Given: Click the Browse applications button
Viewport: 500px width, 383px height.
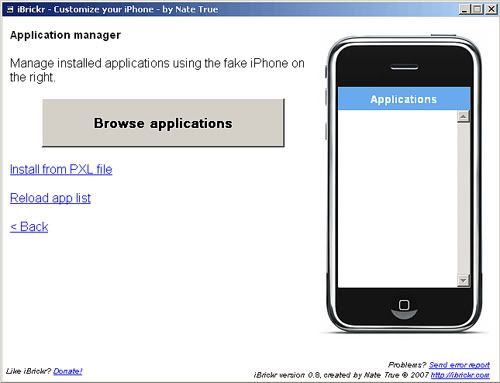Looking at the screenshot, I should pyautogui.click(x=163, y=123).
